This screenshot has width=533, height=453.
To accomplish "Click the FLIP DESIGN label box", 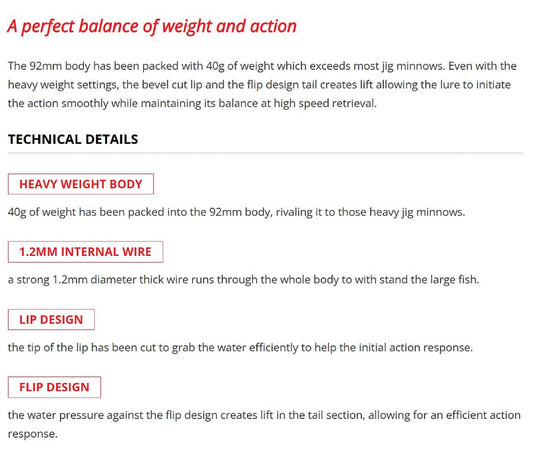I will [54, 387].
